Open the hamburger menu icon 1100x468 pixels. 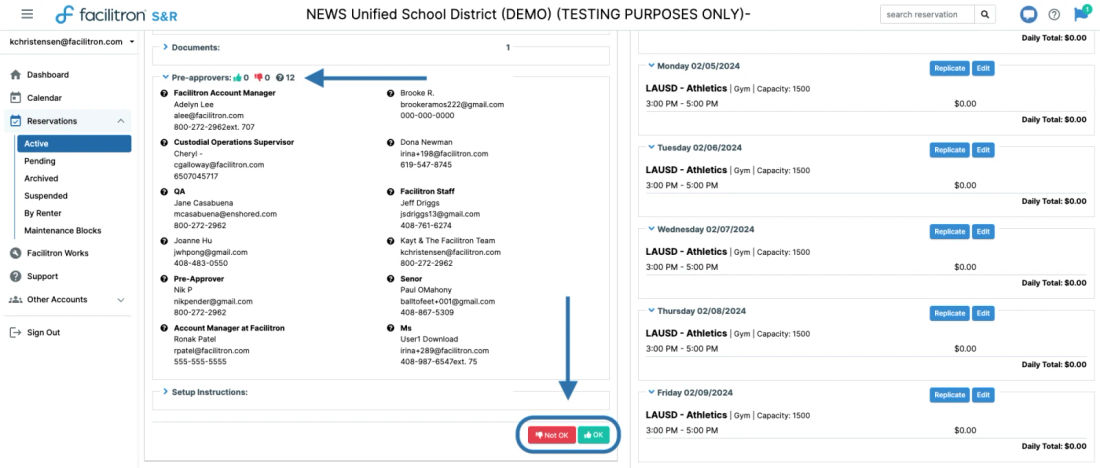click(27, 14)
